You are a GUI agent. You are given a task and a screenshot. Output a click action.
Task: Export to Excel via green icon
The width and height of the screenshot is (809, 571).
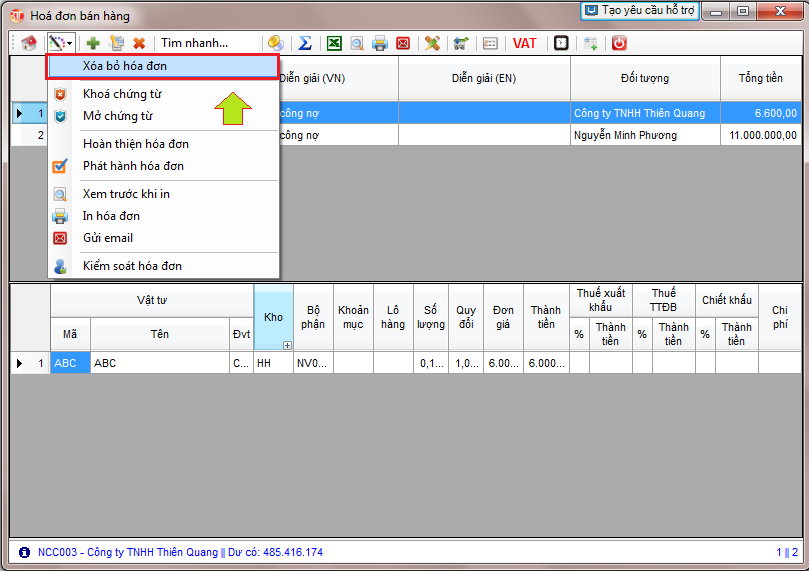(x=334, y=43)
